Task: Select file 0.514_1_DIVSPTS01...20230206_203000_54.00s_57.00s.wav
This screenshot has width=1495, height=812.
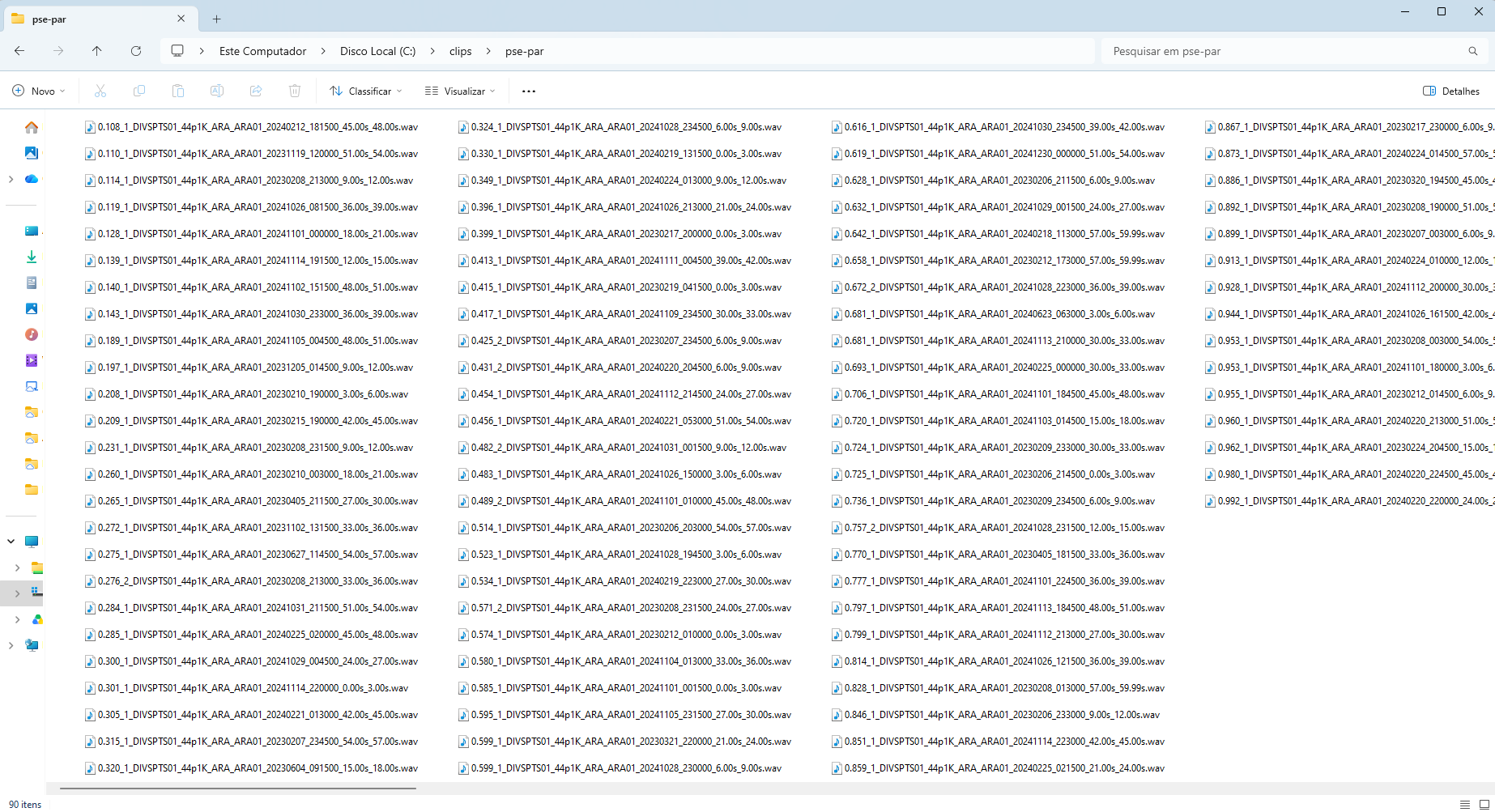Action: [x=624, y=528]
